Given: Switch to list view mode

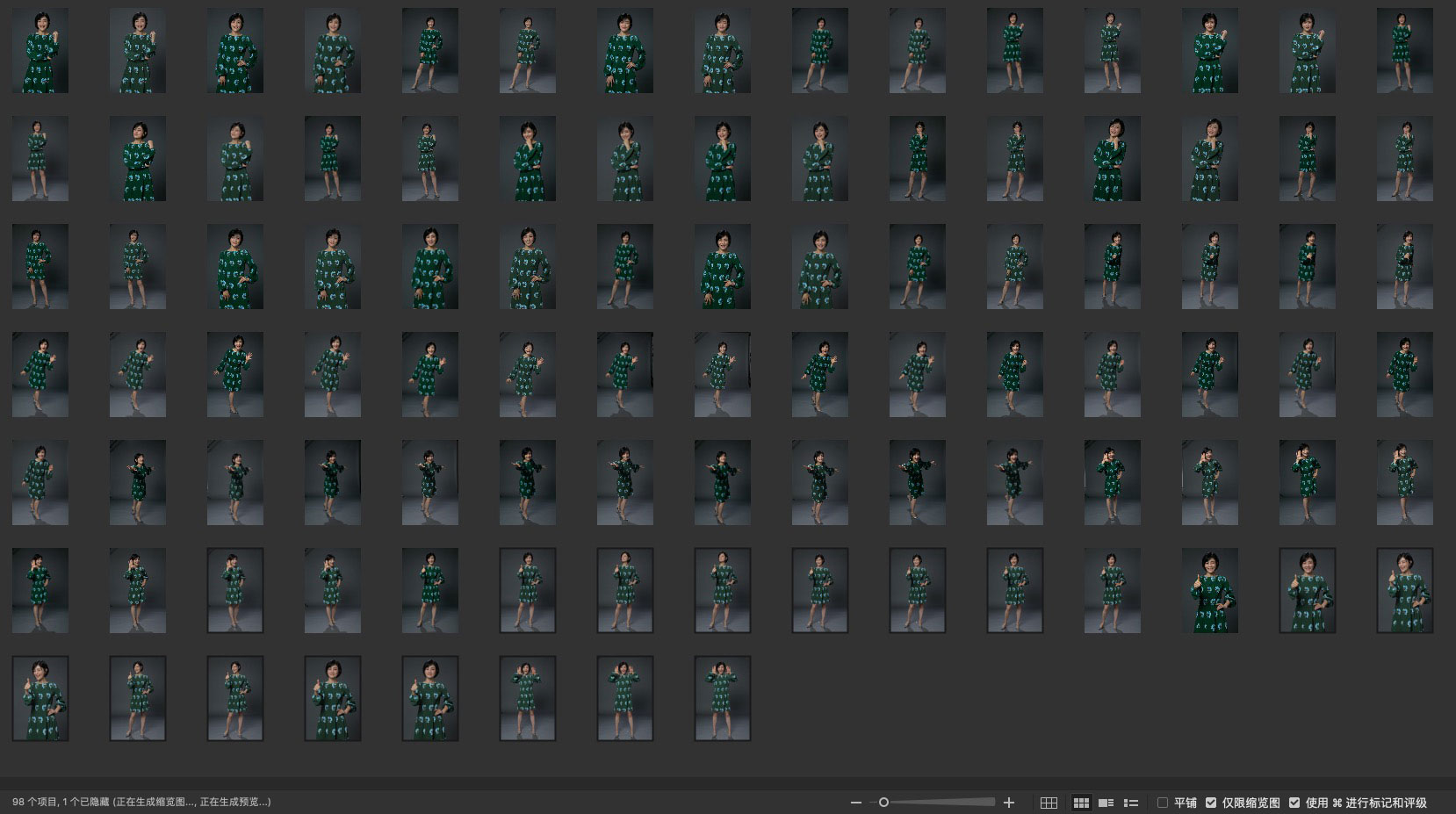Looking at the screenshot, I should click(x=1131, y=803).
